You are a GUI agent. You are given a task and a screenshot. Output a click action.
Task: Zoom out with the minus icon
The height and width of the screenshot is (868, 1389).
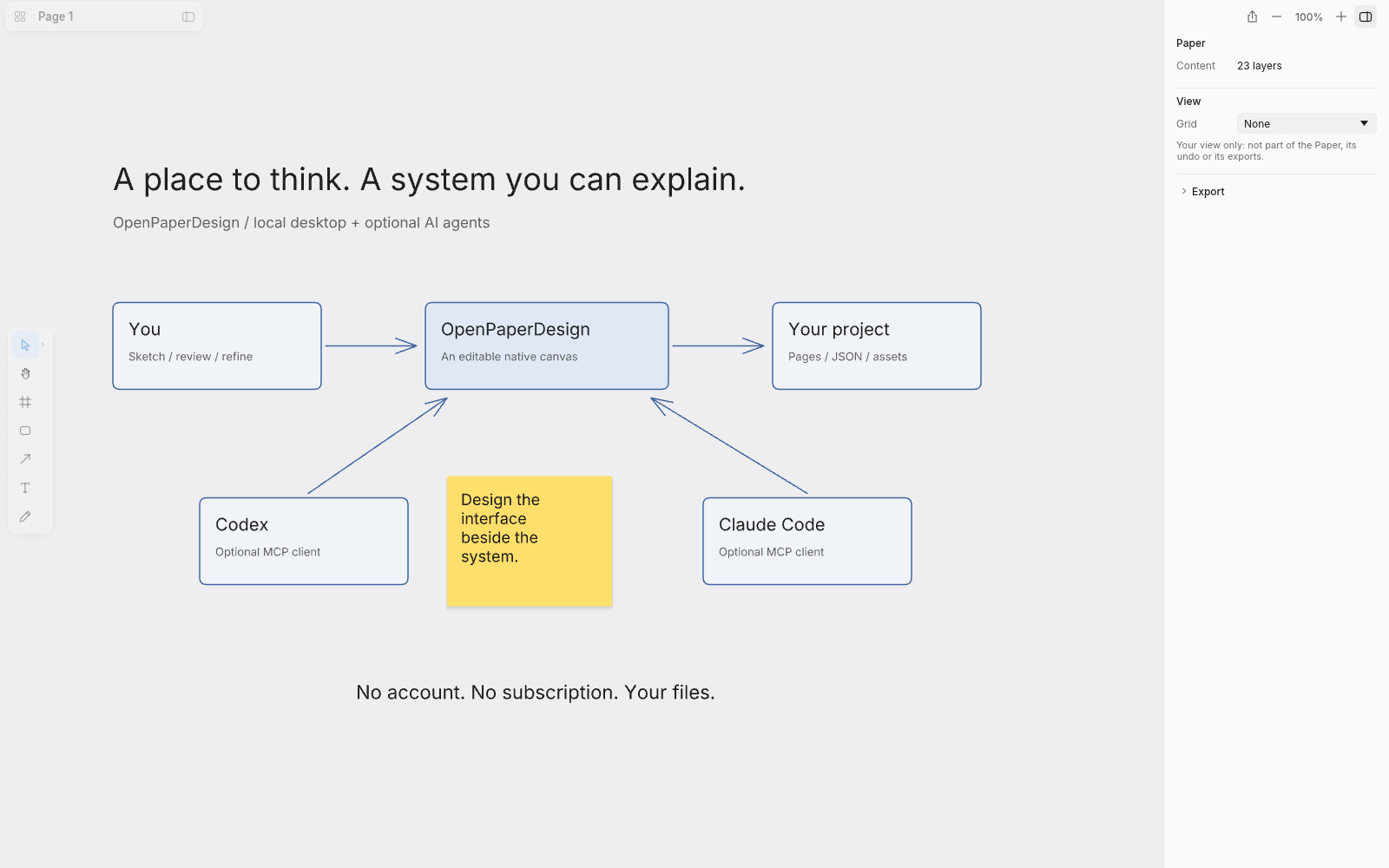coord(1276,16)
